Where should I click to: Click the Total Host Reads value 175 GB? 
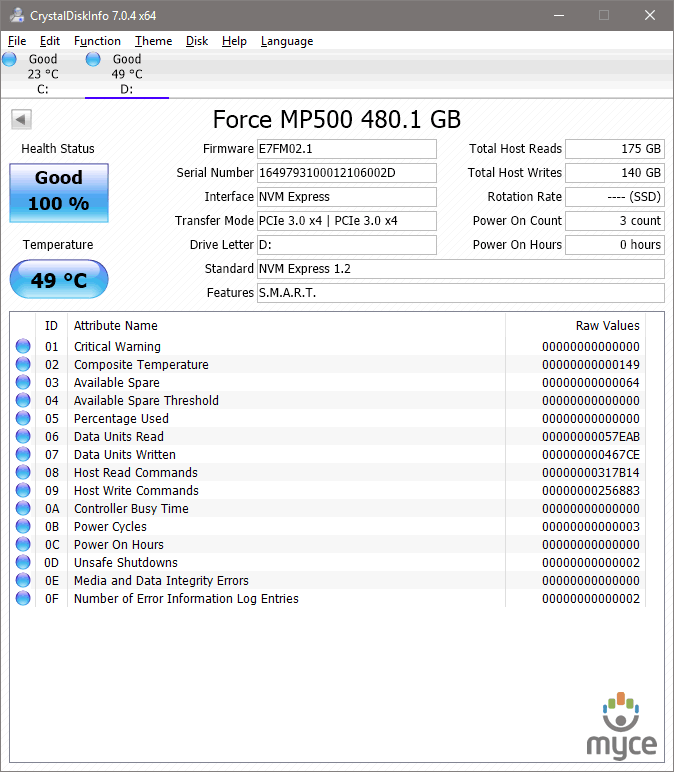tap(615, 149)
